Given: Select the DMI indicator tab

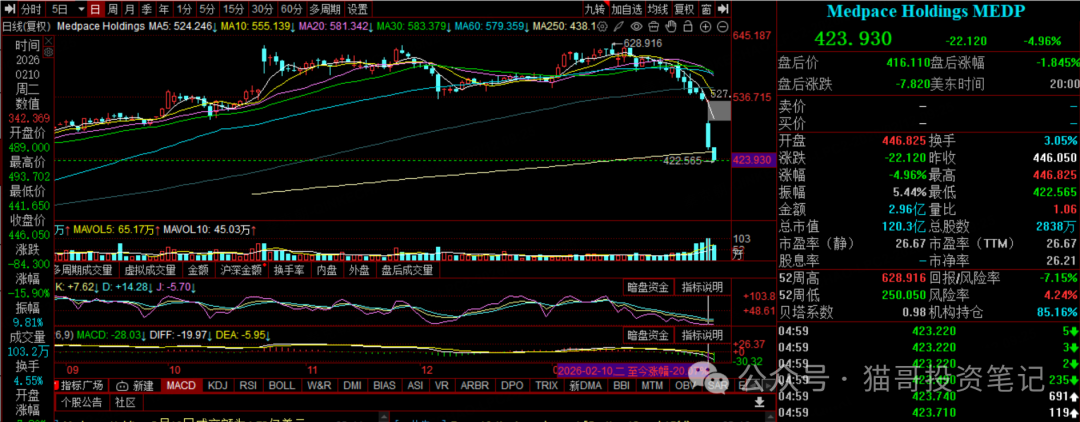Looking at the screenshot, I should (353, 385).
